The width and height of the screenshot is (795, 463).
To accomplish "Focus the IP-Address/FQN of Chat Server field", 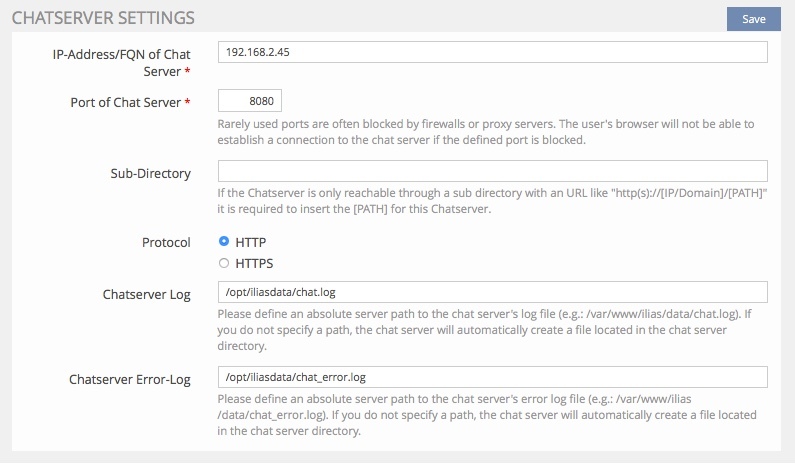I will click(x=491, y=52).
